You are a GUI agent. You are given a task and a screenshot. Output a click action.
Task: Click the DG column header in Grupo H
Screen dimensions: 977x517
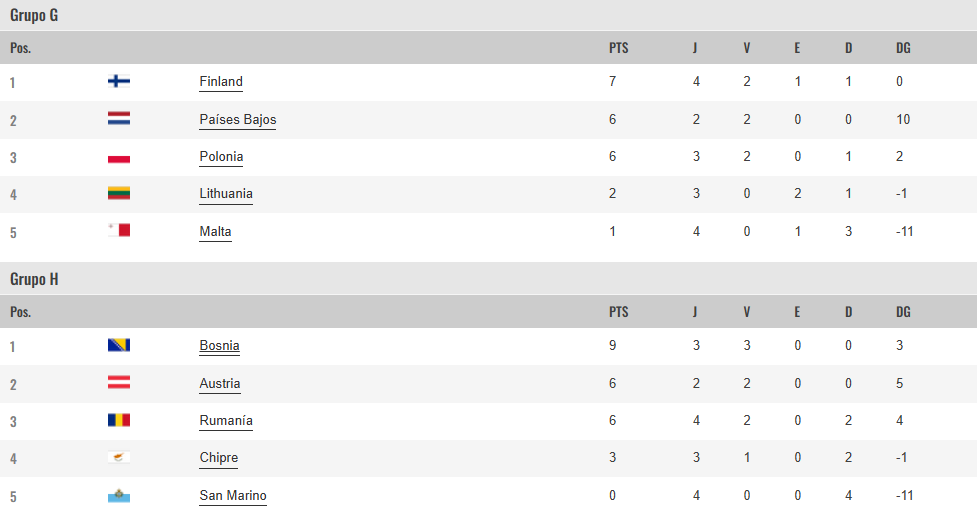[x=903, y=312]
